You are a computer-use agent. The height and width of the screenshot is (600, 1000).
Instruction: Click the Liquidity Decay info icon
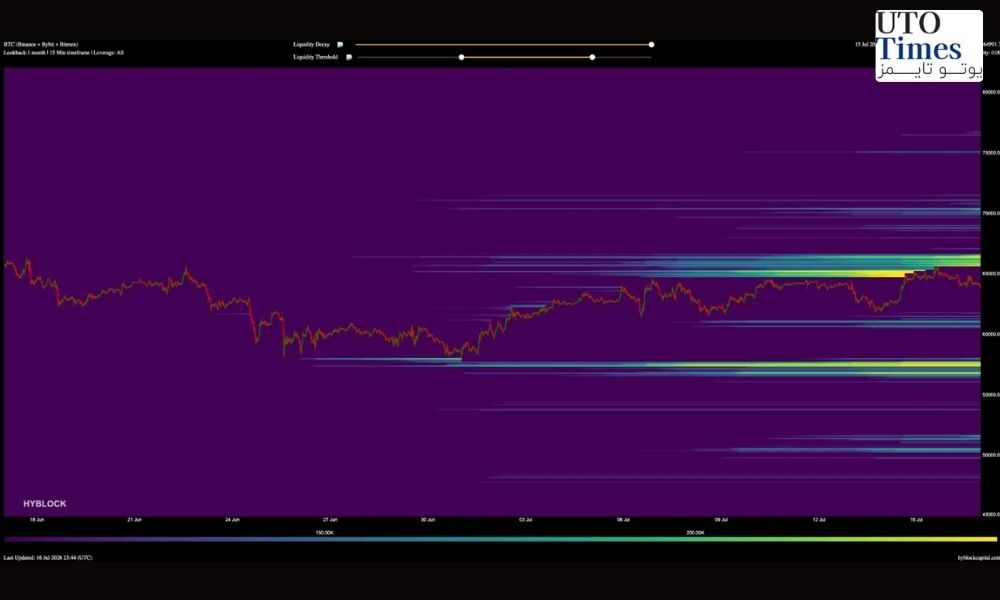[x=340, y=45]
